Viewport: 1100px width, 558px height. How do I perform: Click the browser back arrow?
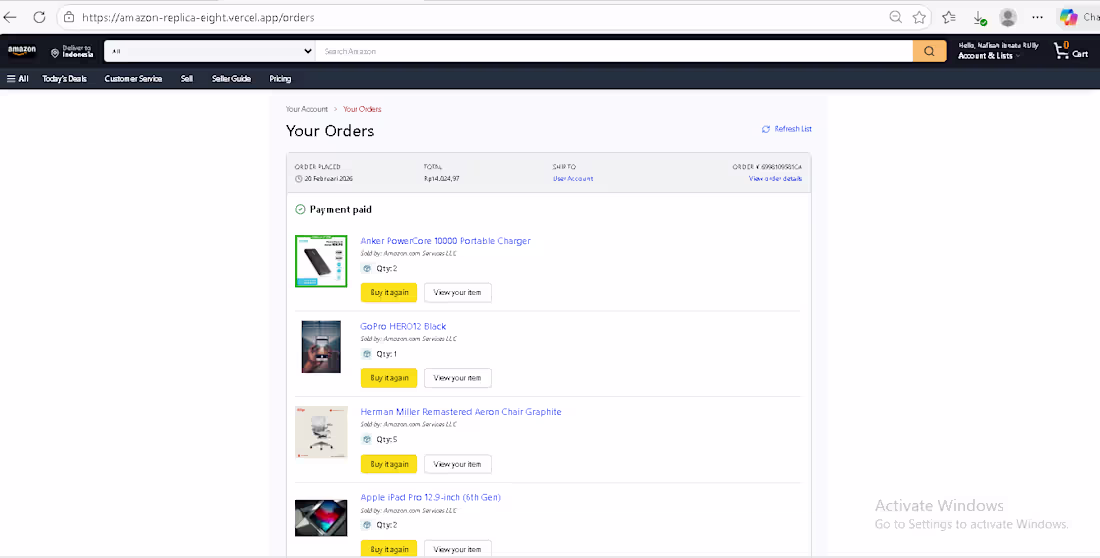pos(10,17)
